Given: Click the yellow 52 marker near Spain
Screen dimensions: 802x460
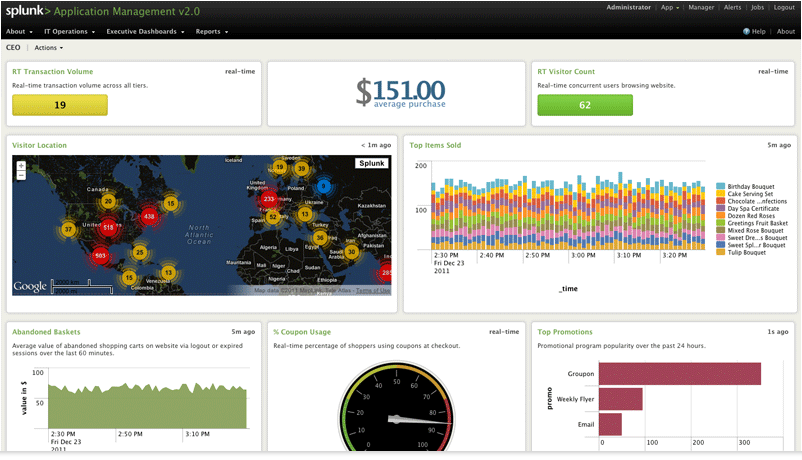Looking at the screenshot, I should point(273,216).
